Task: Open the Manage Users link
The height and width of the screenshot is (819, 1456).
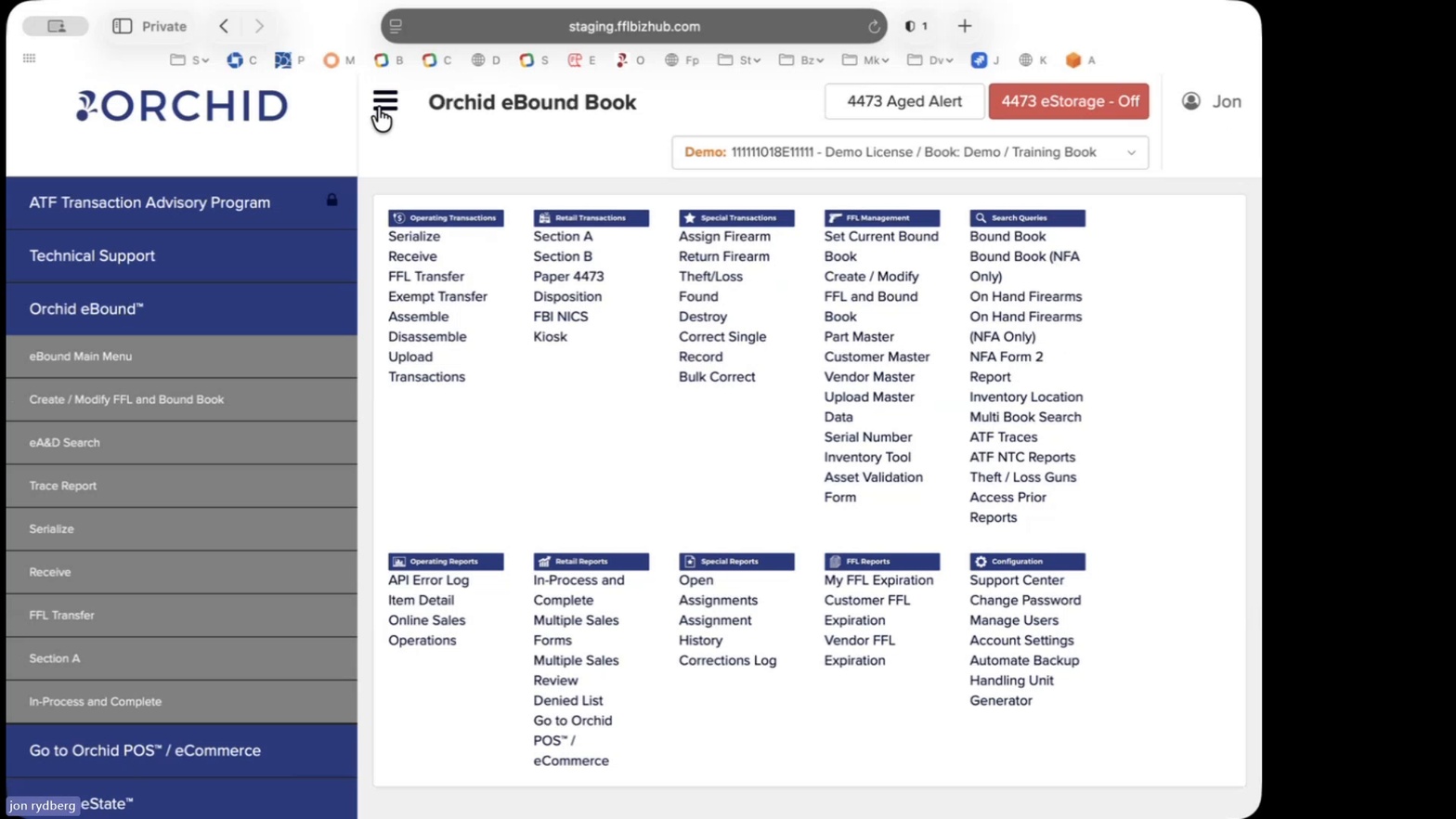Action: click(x=1014, y=620)
